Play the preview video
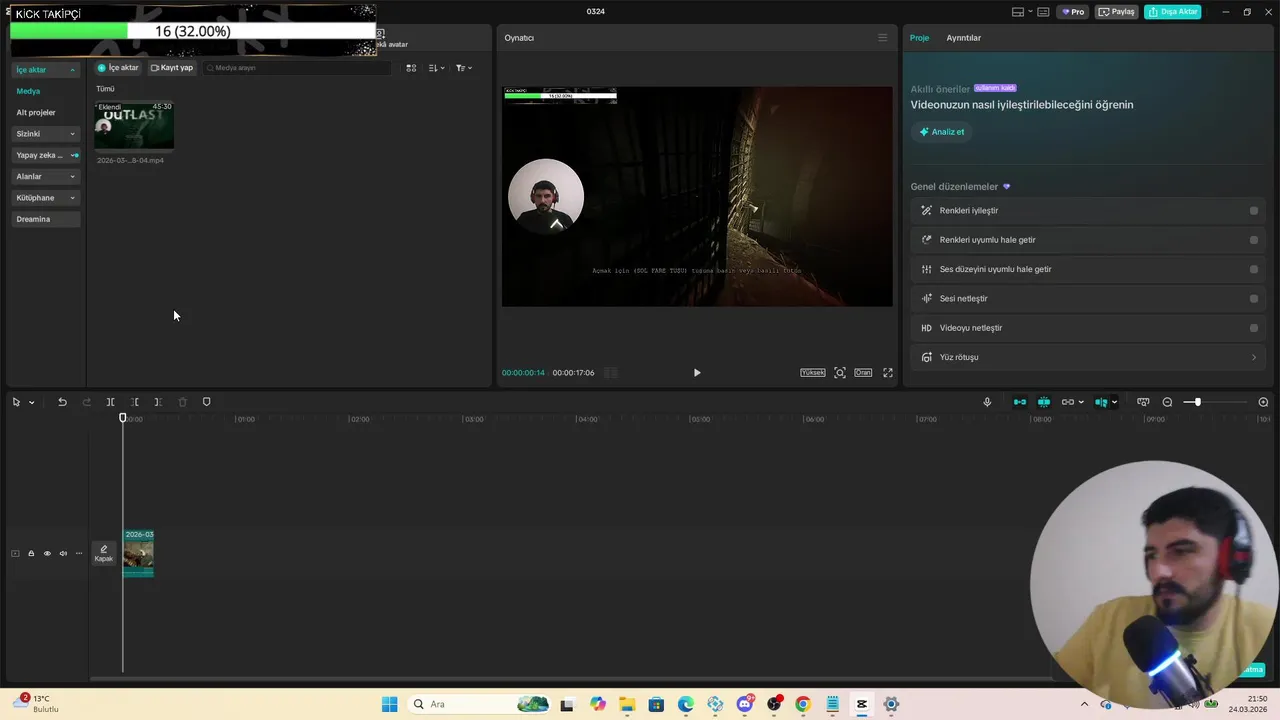Screen dimensions: 1280x720 coord(697,372)
